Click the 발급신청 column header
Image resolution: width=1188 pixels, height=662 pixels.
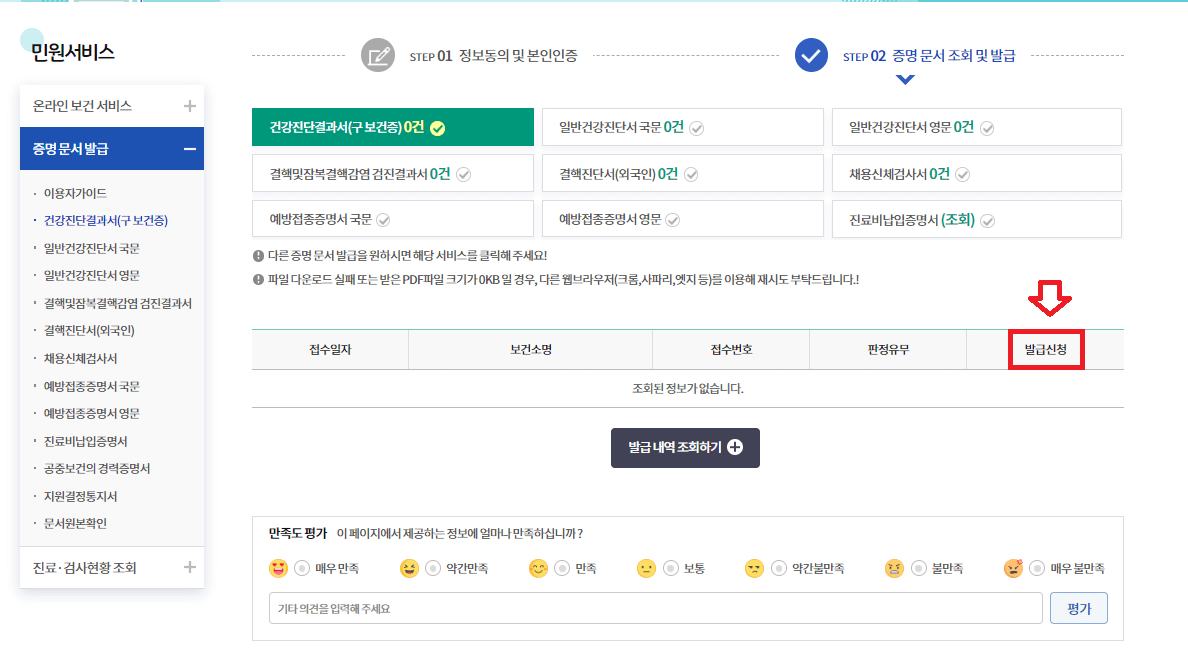[x=1046, y=349]
